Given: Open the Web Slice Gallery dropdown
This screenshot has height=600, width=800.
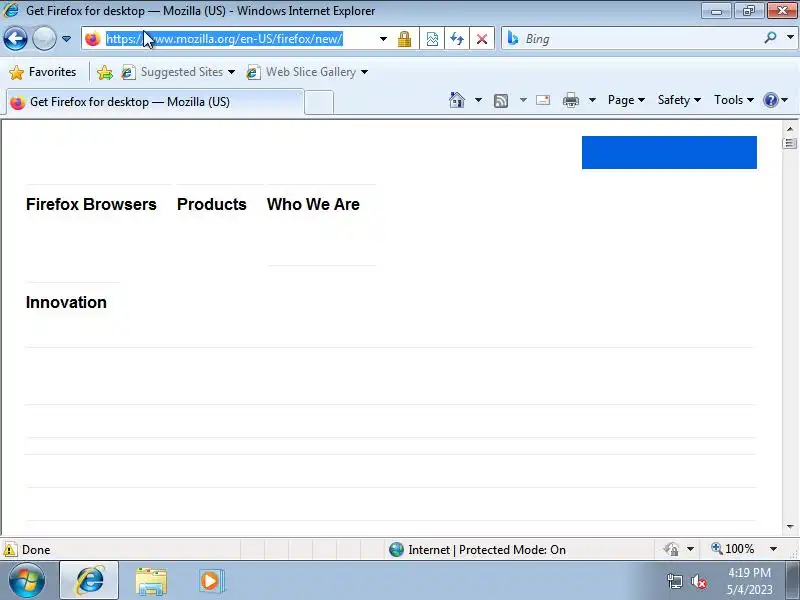Looking at the screenshot, I should point(307,72).
